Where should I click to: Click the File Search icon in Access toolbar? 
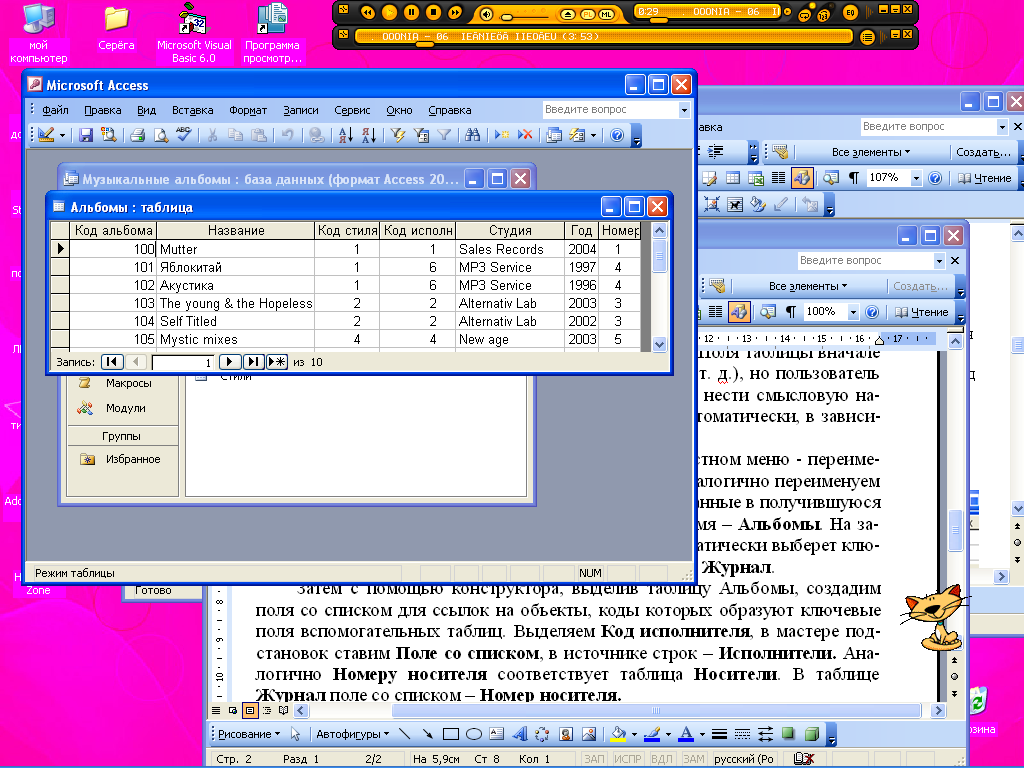pos(108,135)
